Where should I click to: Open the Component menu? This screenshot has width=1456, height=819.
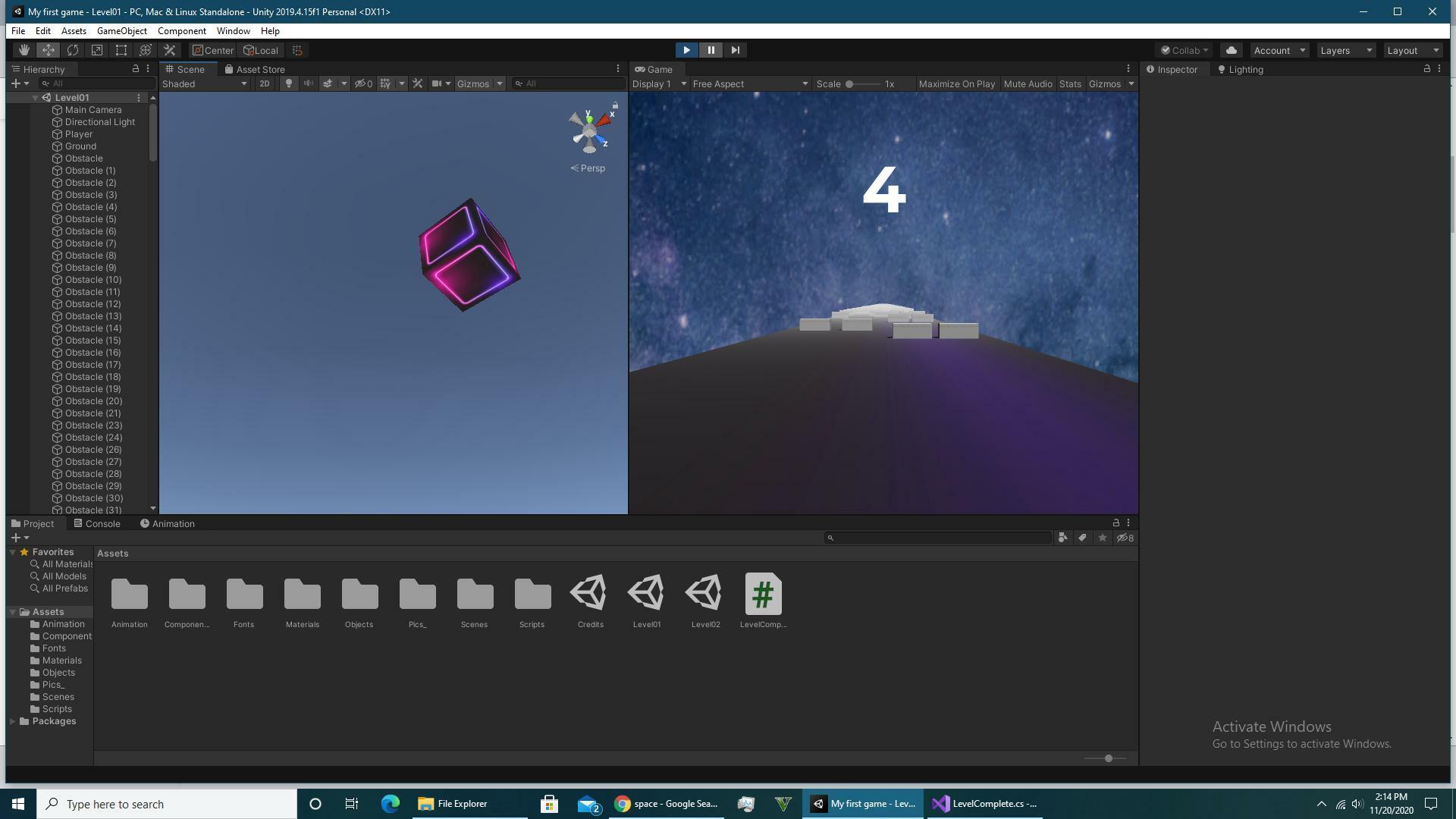[x=181, y=31]
